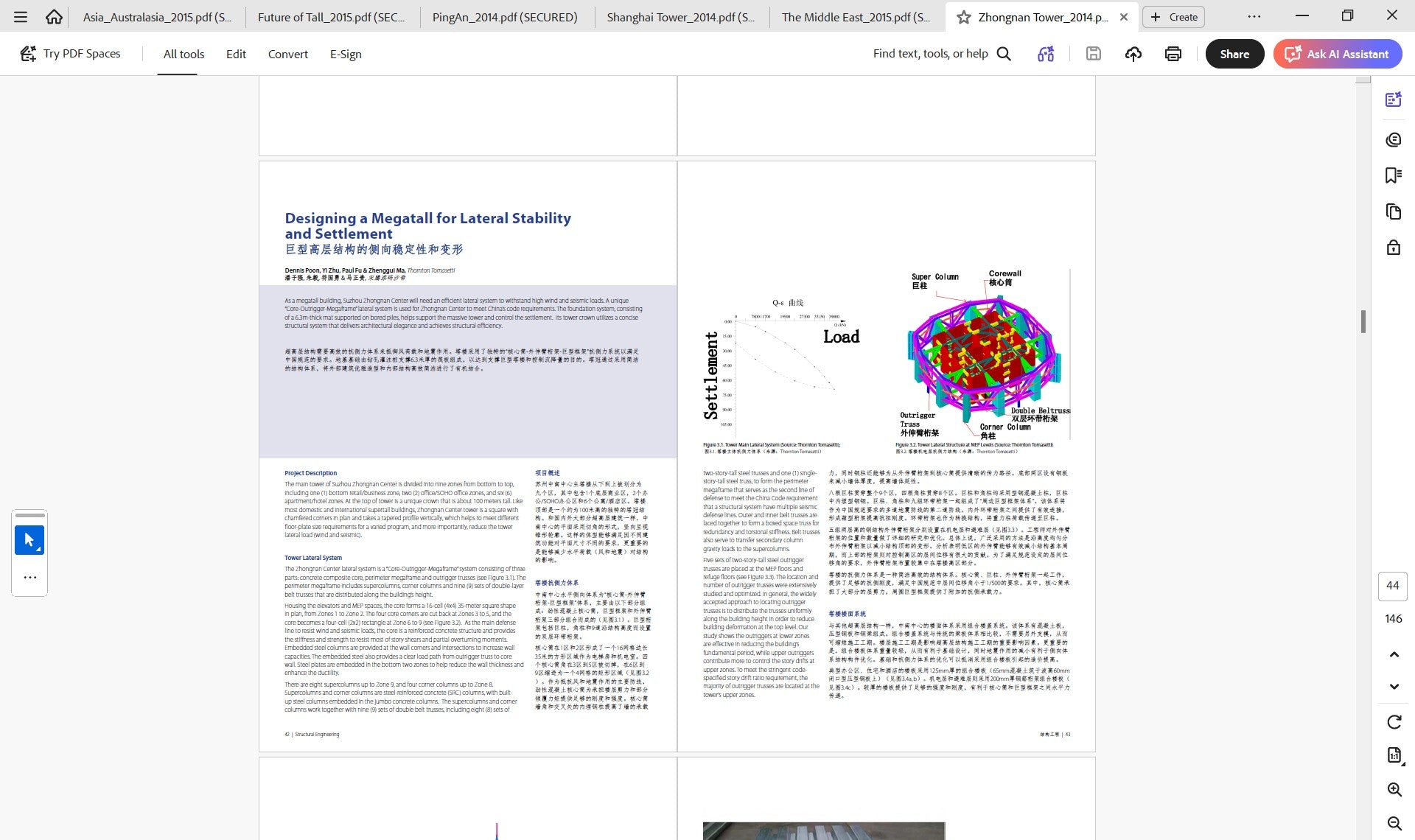The width and height of the screenshot is (1415, 840).
Task: Print the document with printer icon
Action: point(1173,54)
